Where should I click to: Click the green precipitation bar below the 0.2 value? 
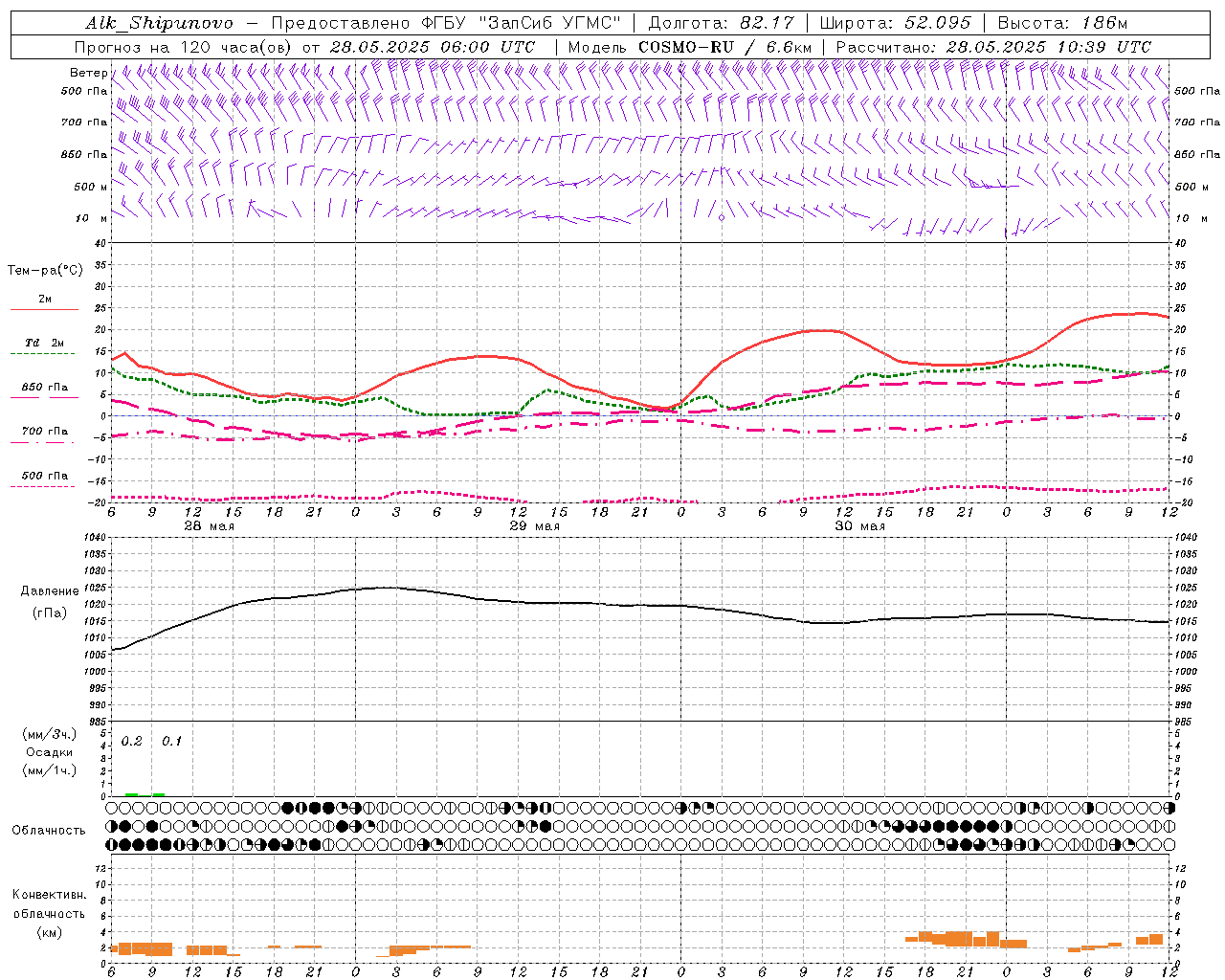pyautogui.click(x=131, y=794)
